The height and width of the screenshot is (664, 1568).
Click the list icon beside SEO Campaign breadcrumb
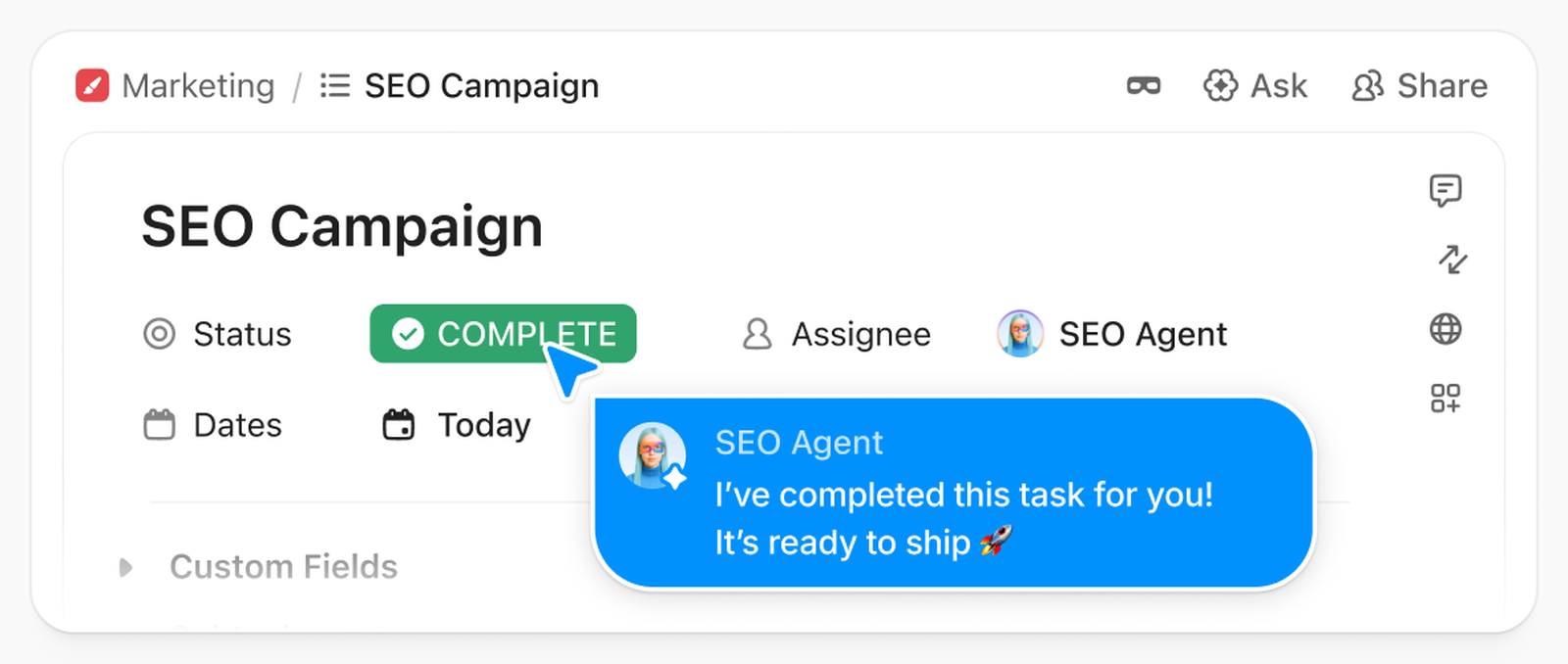click(x=335, y=86)
